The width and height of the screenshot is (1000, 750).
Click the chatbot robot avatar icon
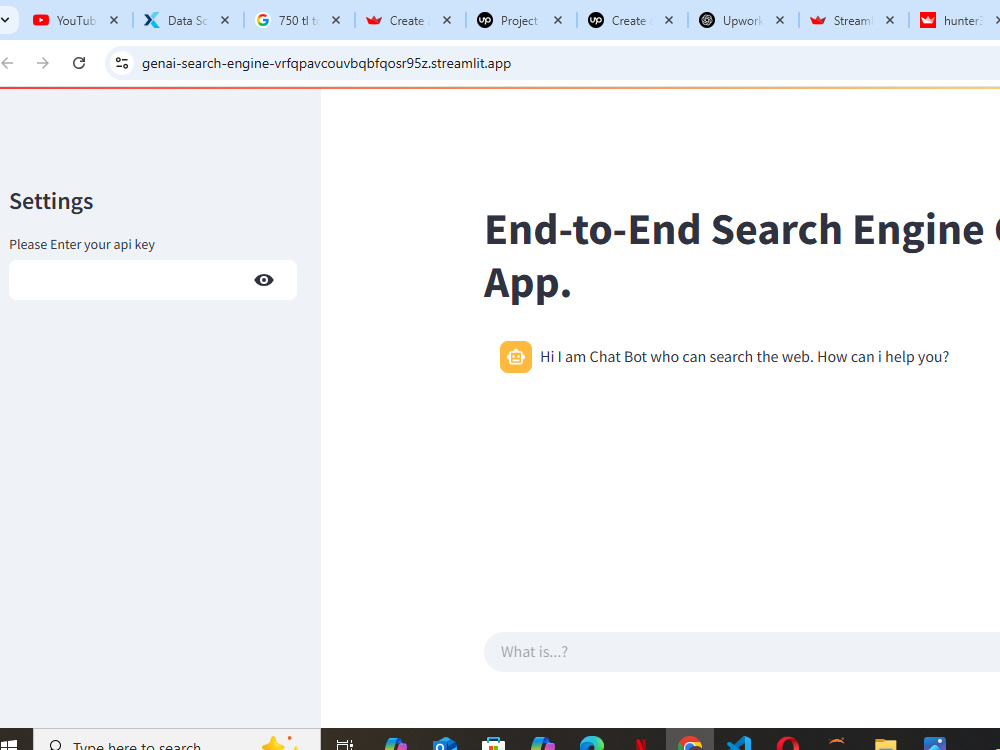click(x=515, y=357)
